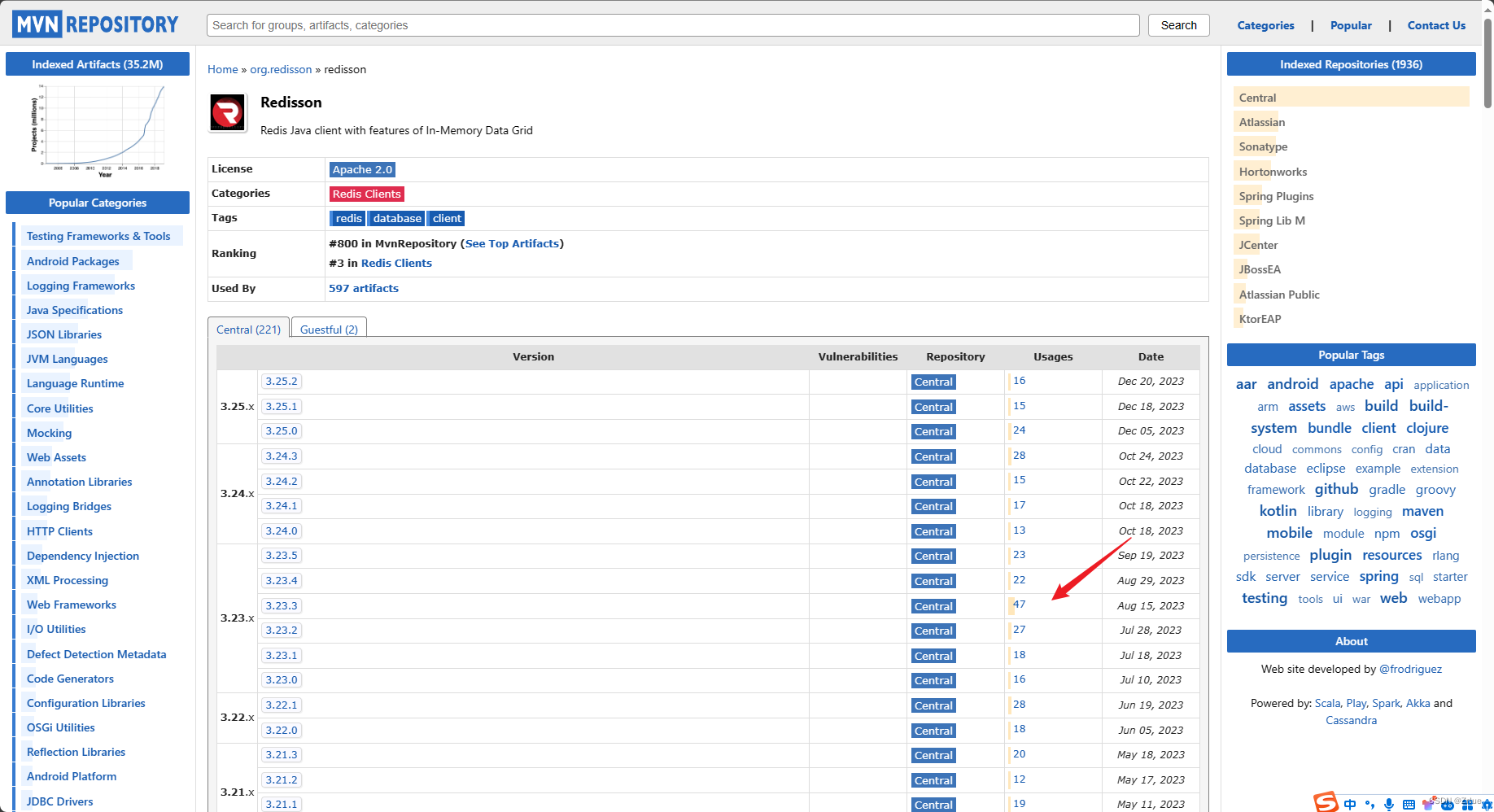Click the github popular tag
This screenshot has width=1494, height=812.
click(x=1336, y=489)
